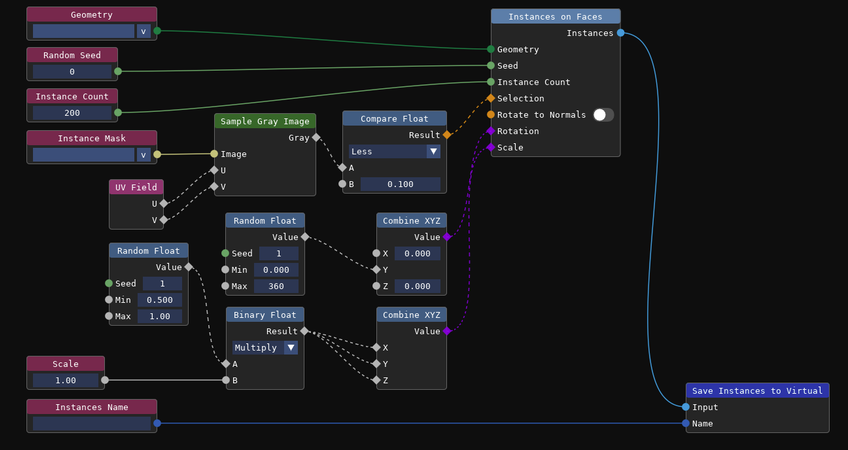Click the Instance Count 200 field
Image resolution: width=848 pixels, height=450 pixels.
click(72, 112)
